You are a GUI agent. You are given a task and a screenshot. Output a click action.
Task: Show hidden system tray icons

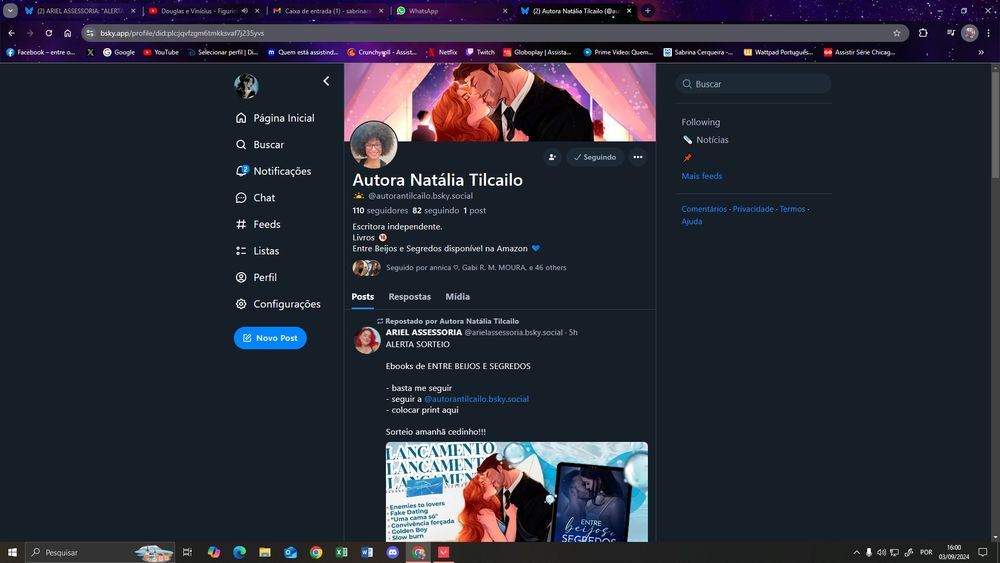[857, 552]
